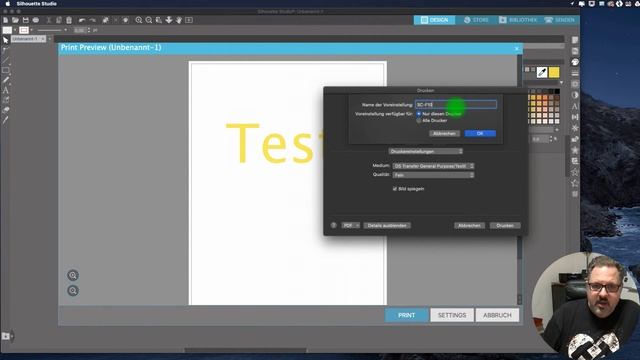The width and height of the screenshot is (640, 360).
Task: Add new document tab with plus
Action: [x=49, y=39]
